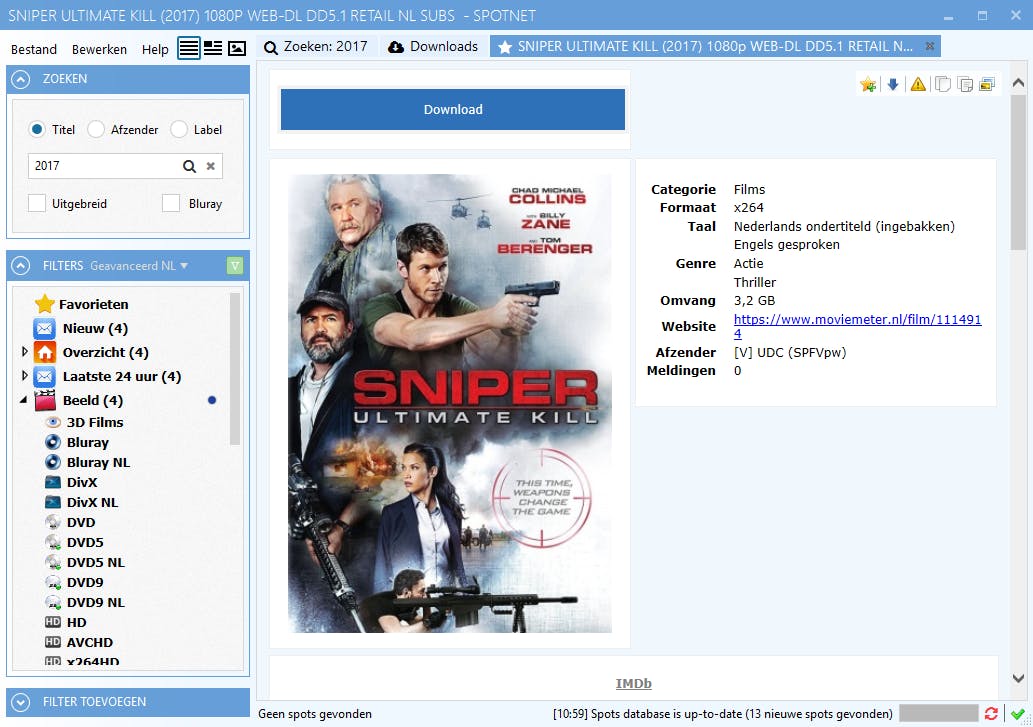Select the Titel radio button
This screenshot has height=727, width=1033.
coord(37,129)
